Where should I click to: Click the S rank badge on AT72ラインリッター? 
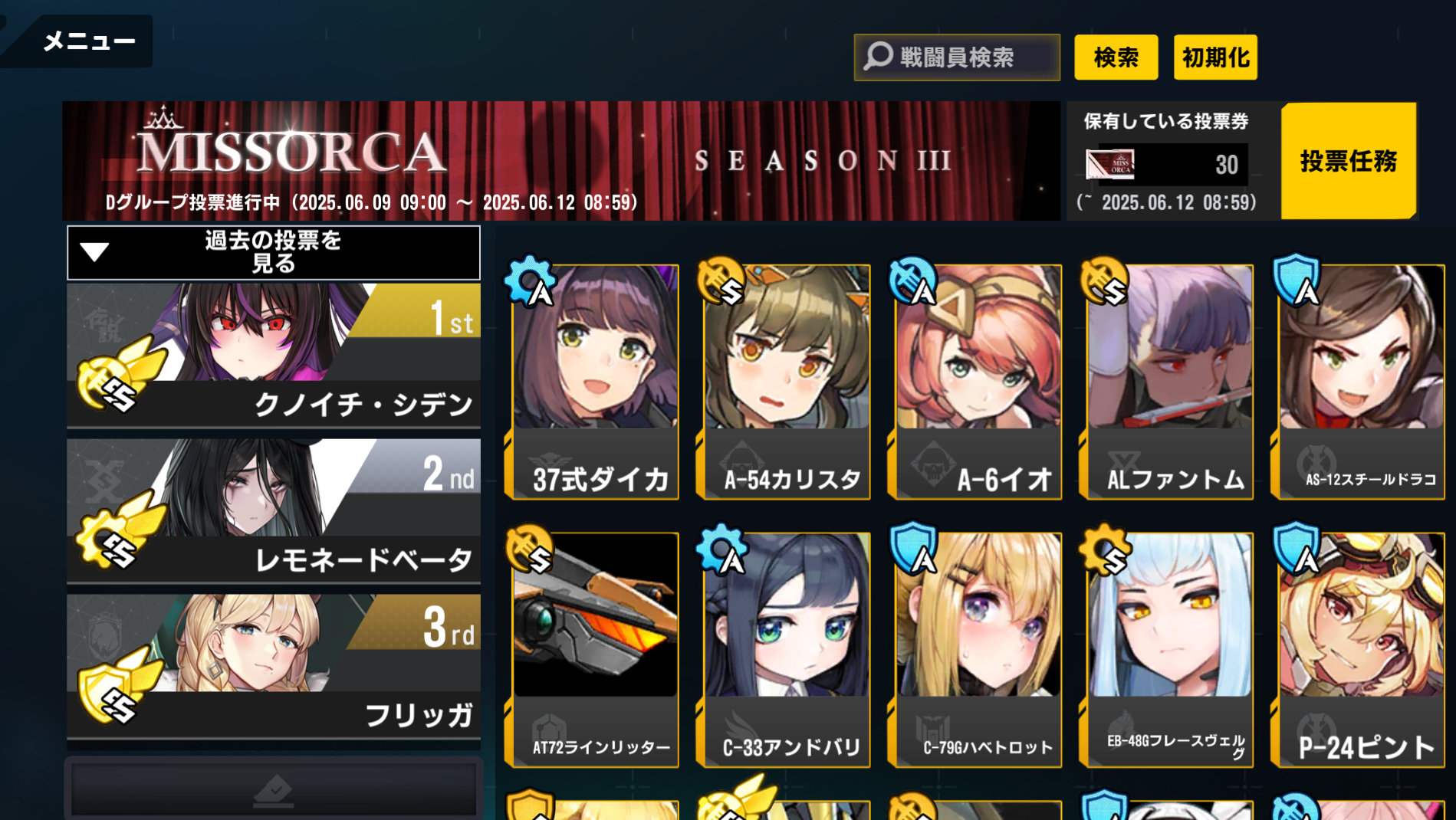tap(530, 549)
